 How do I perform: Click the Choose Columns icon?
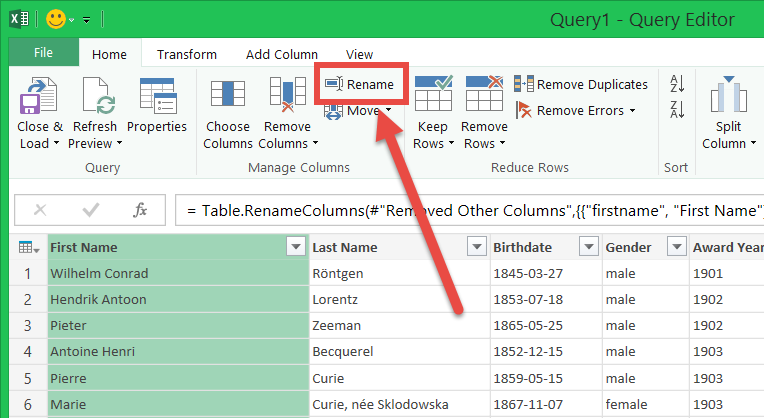(227, 98)
